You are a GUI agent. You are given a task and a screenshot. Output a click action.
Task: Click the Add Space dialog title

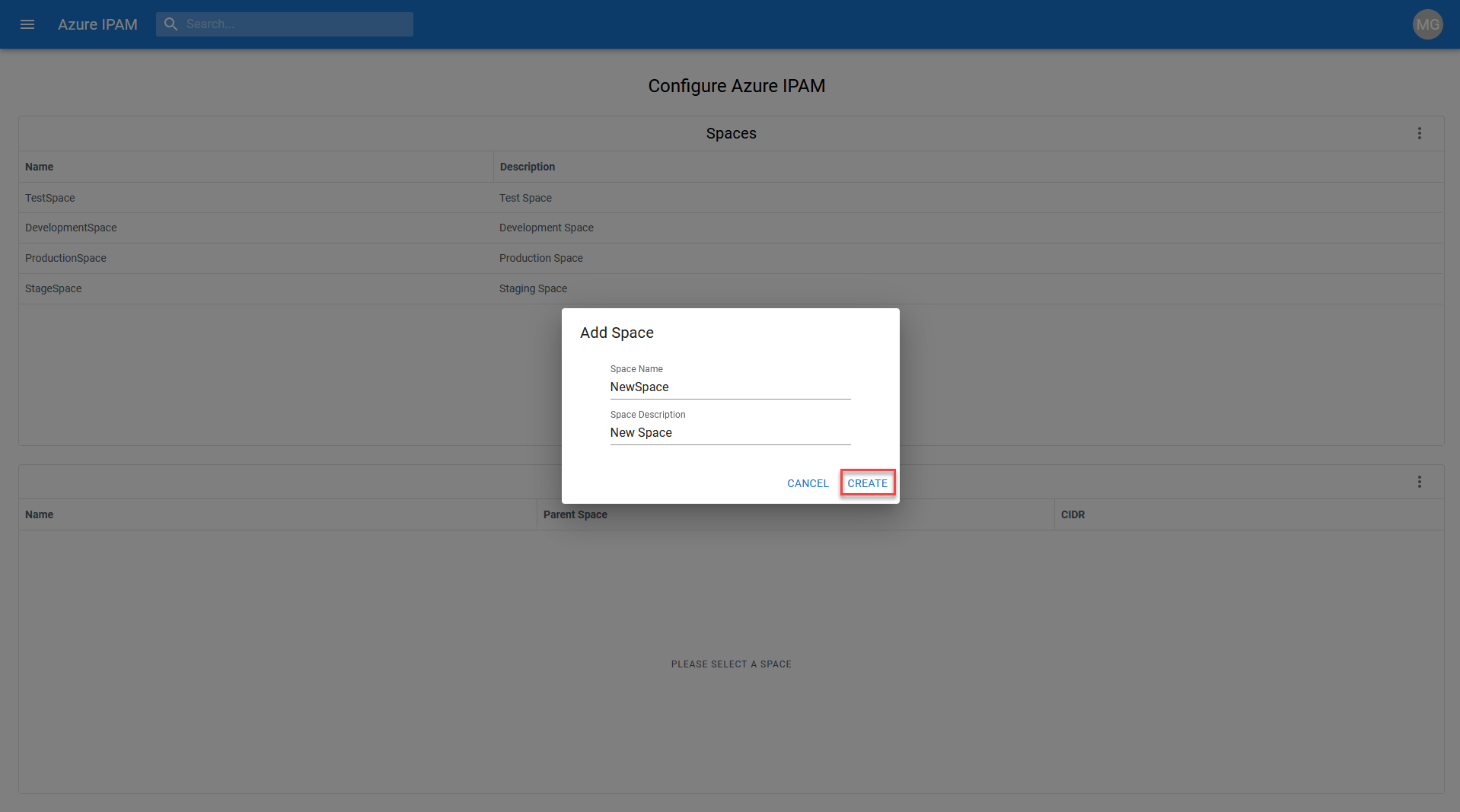(x=617, y=333)
